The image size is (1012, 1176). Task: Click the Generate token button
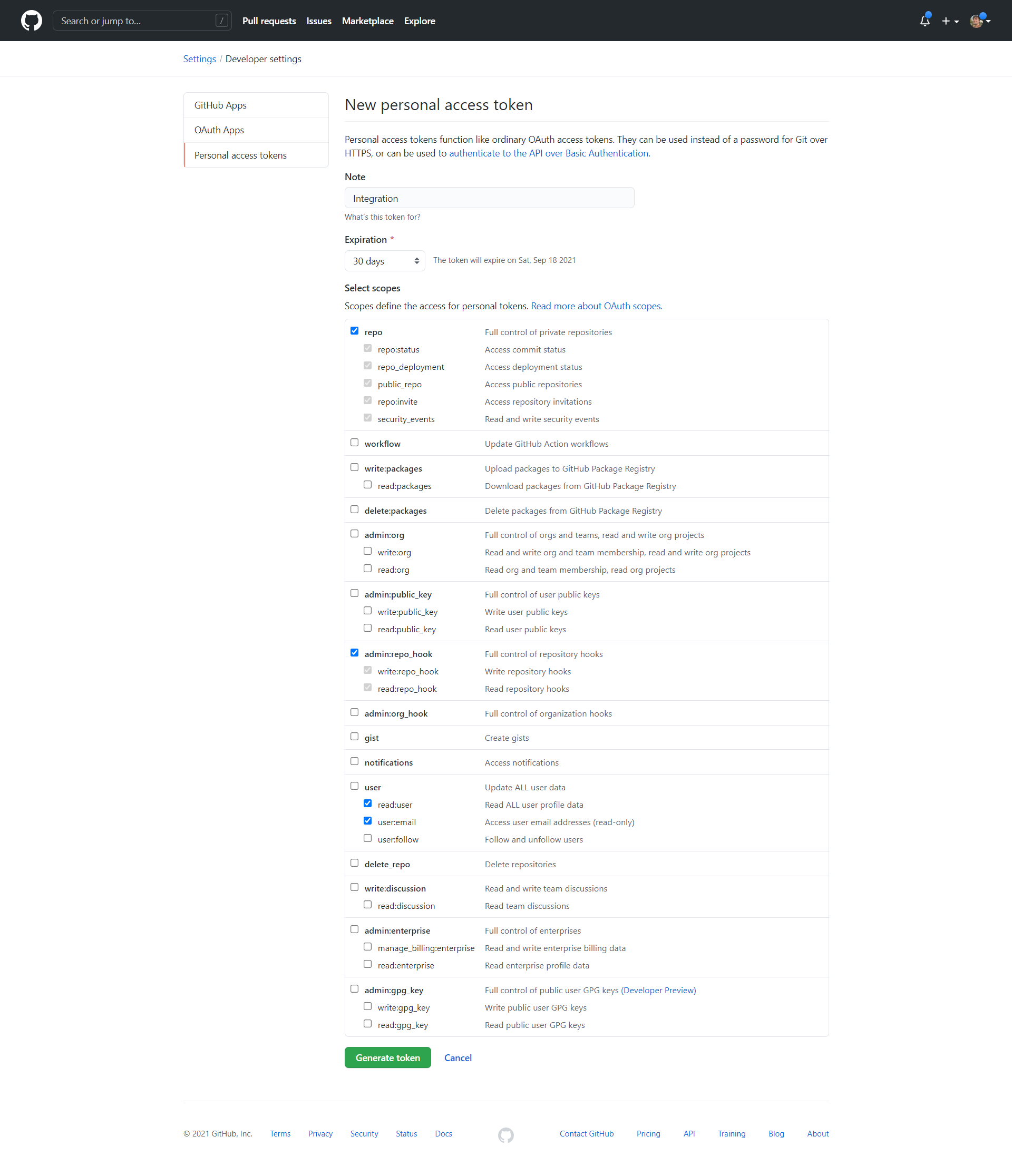387,1057
